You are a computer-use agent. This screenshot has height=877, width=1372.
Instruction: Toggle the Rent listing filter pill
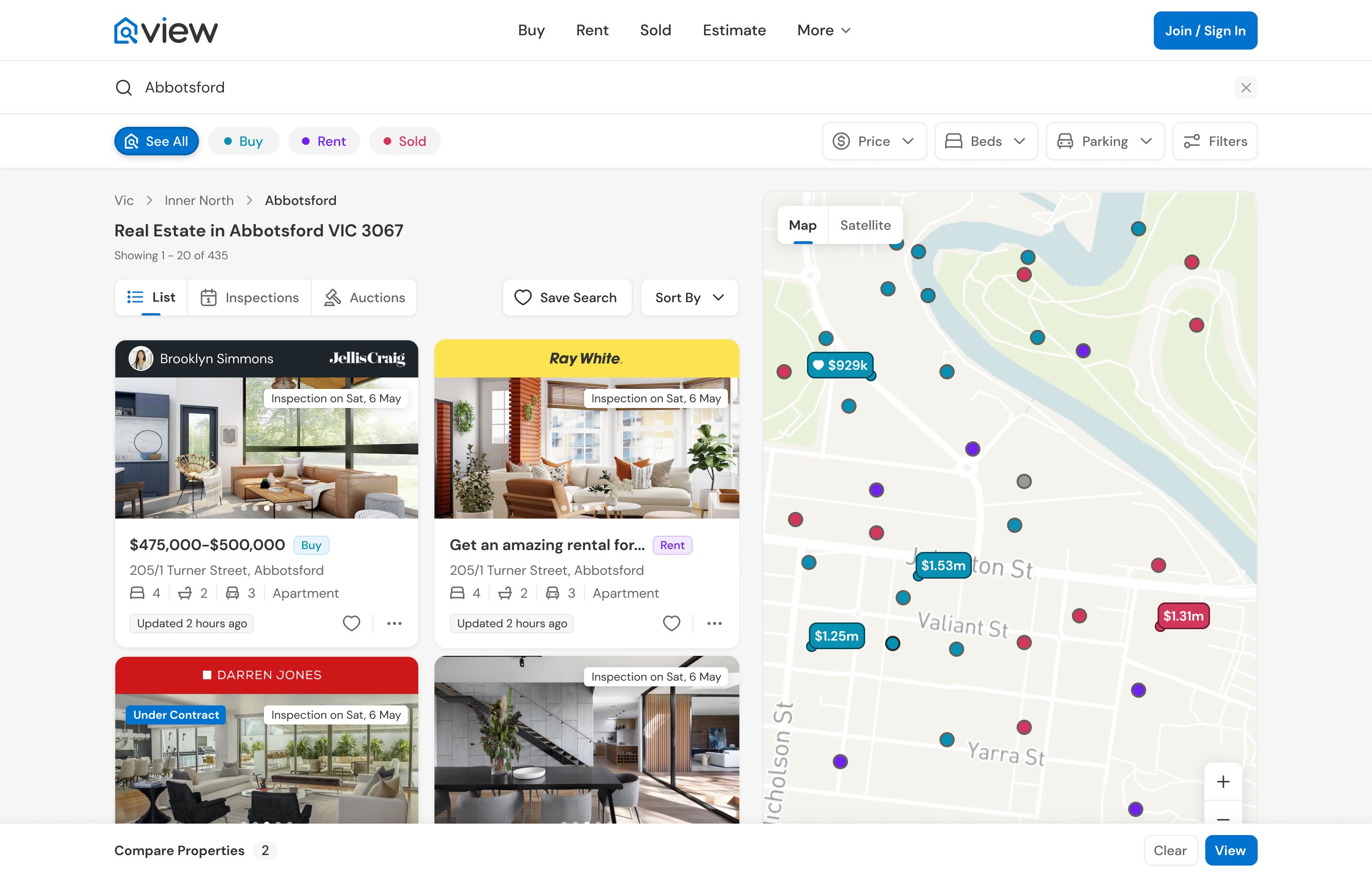pyautogui.click(x=323, y=142)
